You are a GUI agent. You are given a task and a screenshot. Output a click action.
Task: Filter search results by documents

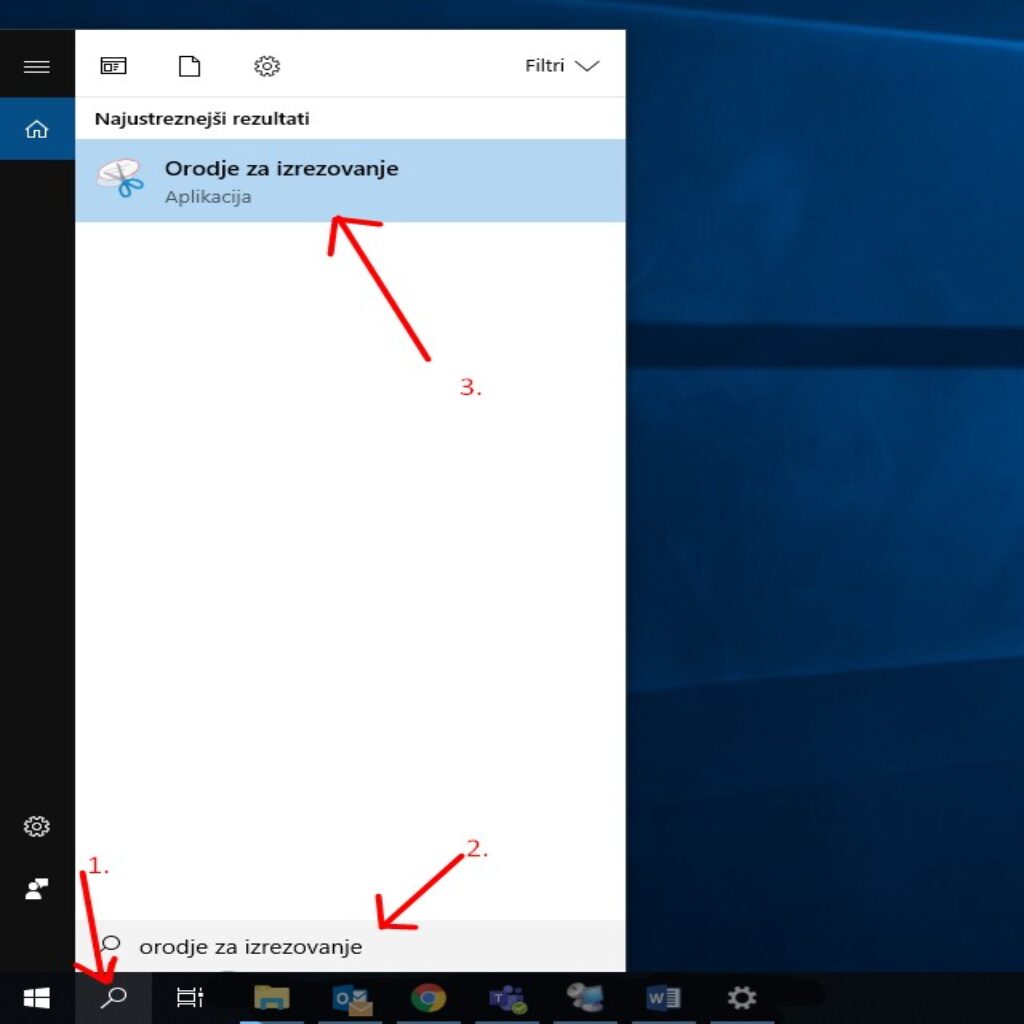coord(189,67)
